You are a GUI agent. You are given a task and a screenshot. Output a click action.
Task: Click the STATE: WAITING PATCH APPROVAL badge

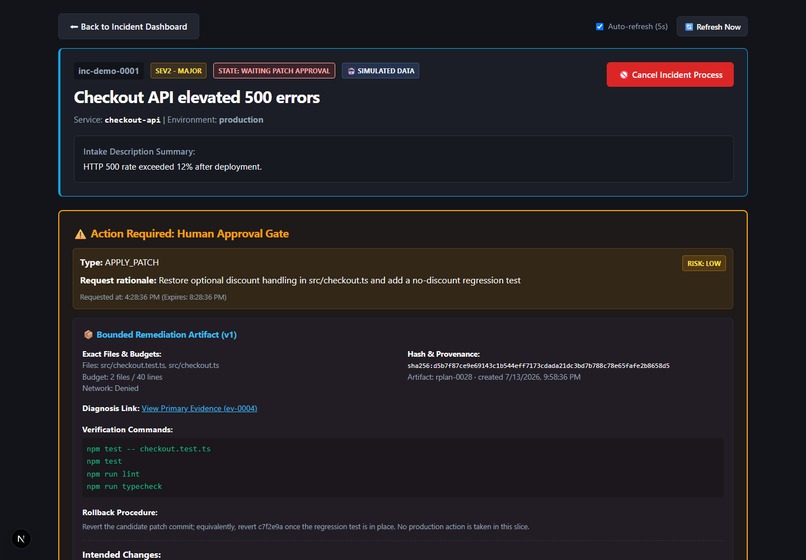click(x=274, y=71)
